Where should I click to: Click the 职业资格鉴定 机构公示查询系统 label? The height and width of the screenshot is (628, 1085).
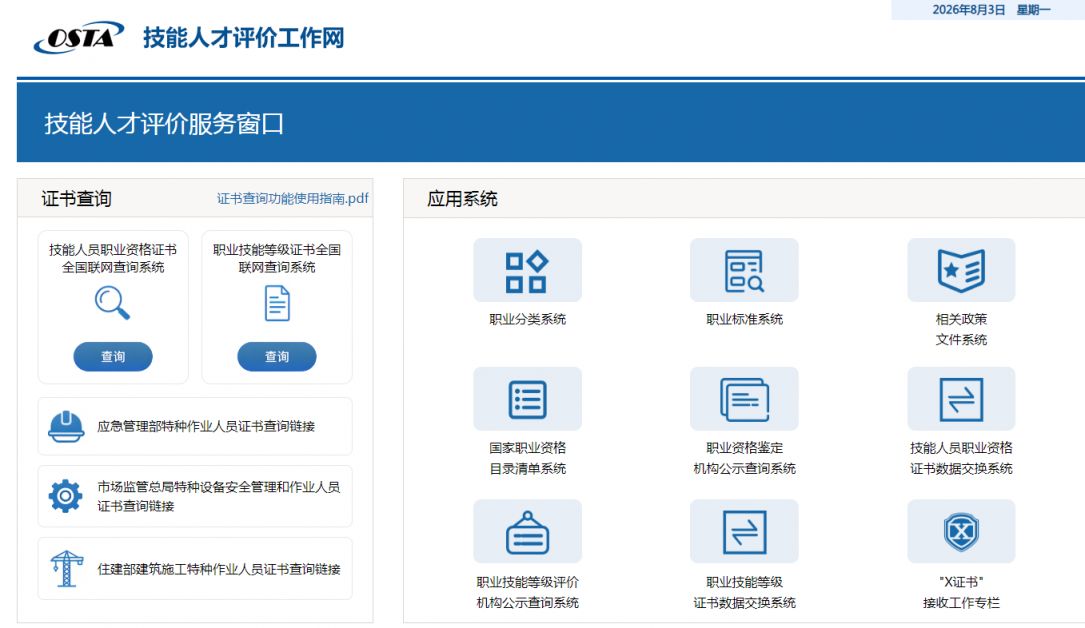(745, 458)
